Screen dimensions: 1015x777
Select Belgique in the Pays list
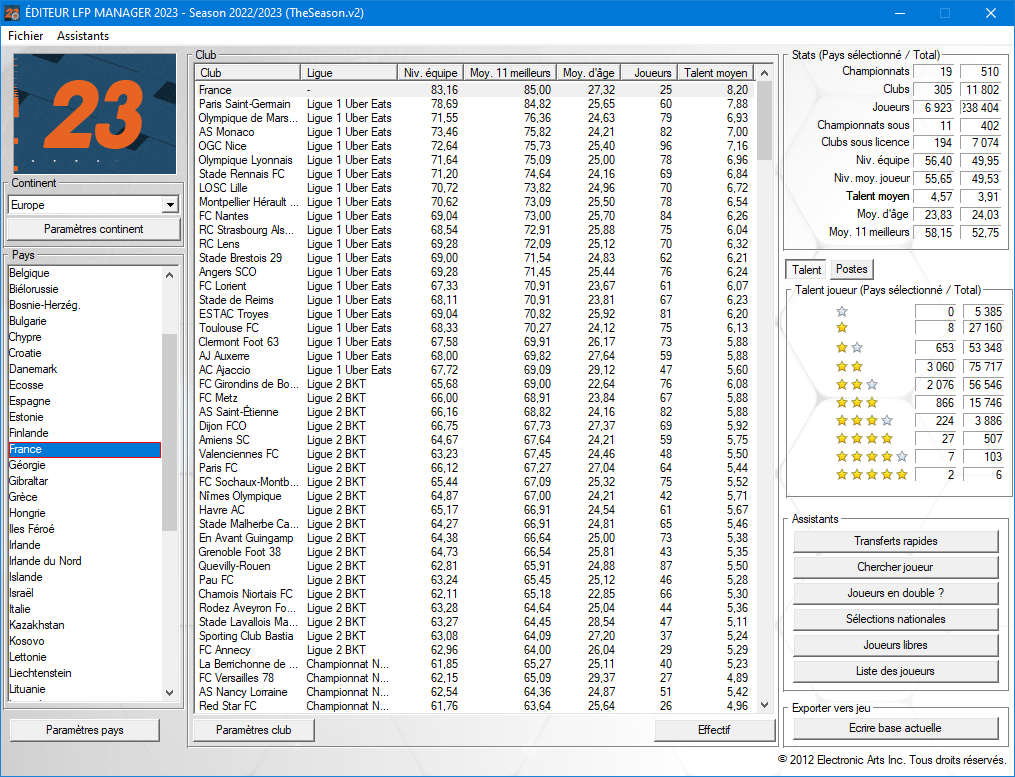84,273
